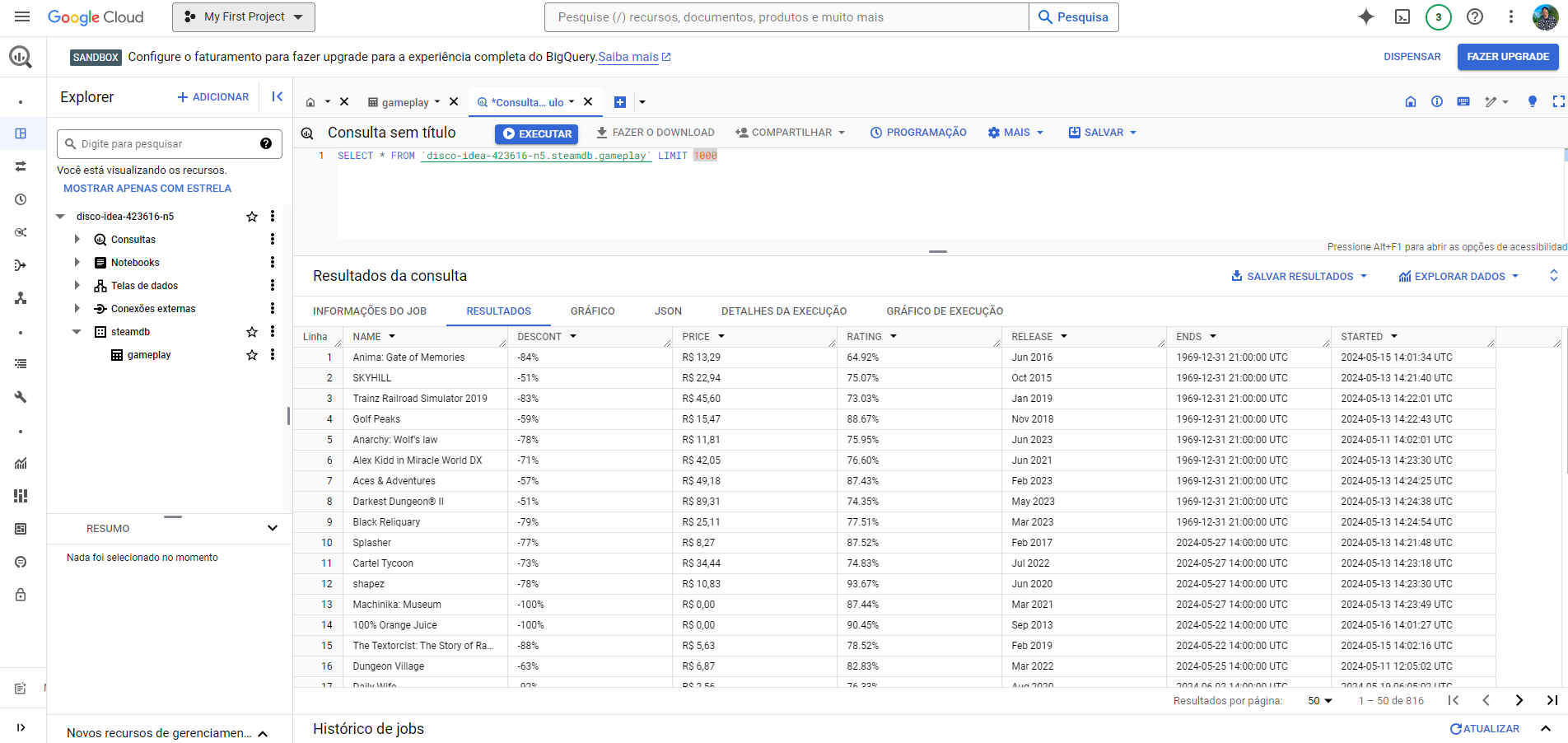Expand the Telas de dados node
Image resolution: width=1568 pixels, height=743 pixels.
pos(77,286)
